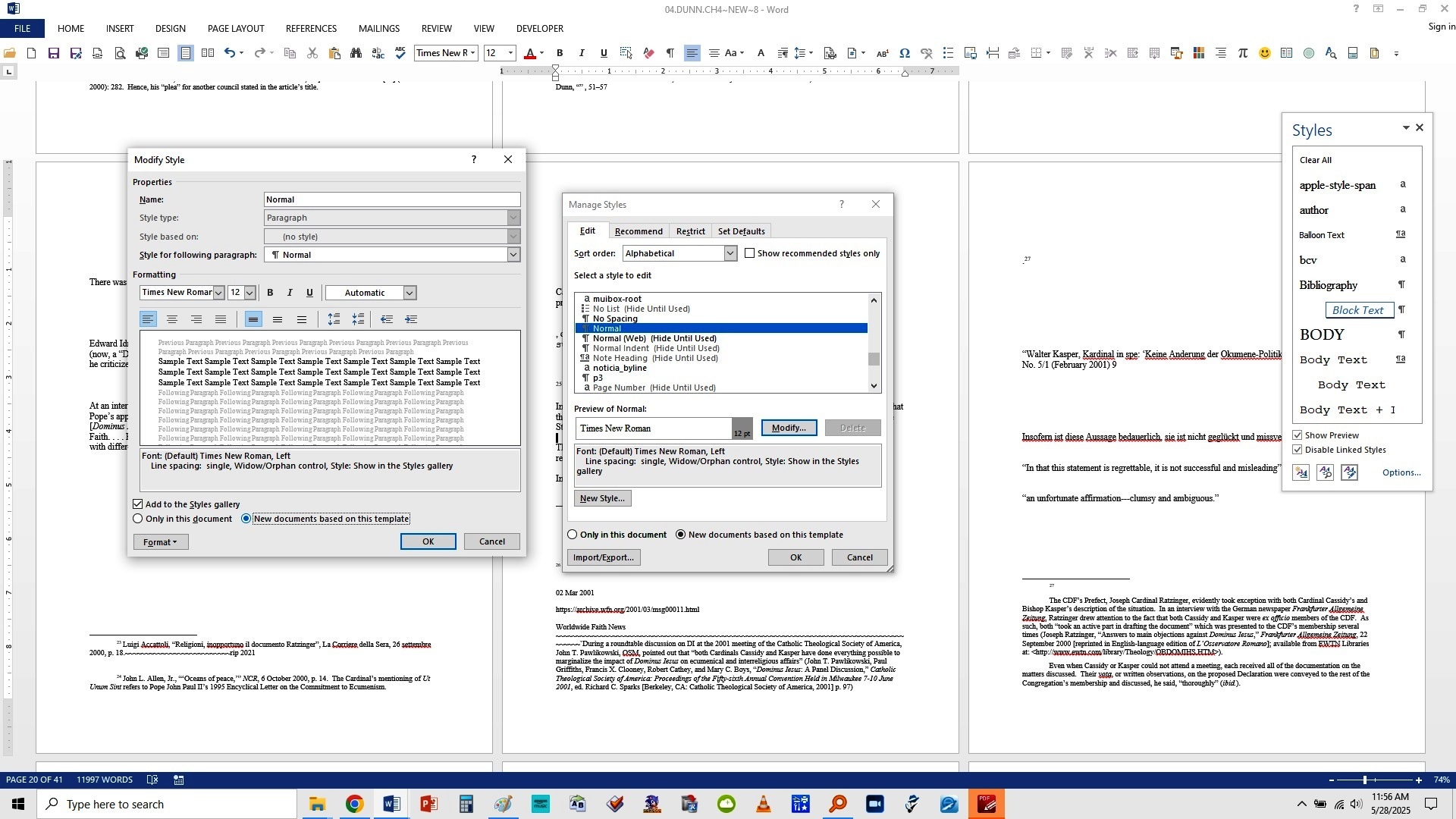
Task: Toggle paragraph marks display (¶)
Action: click(670, 53)
